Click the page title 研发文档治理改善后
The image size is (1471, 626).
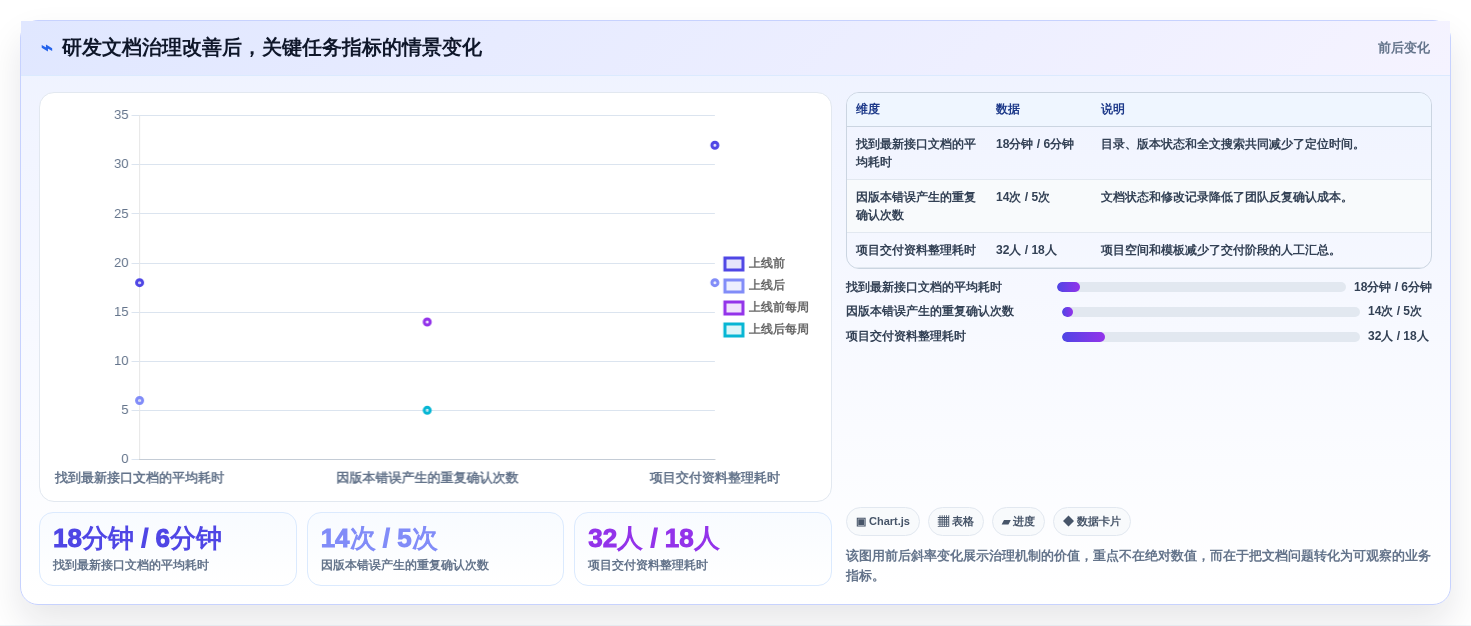click(272, 48)
